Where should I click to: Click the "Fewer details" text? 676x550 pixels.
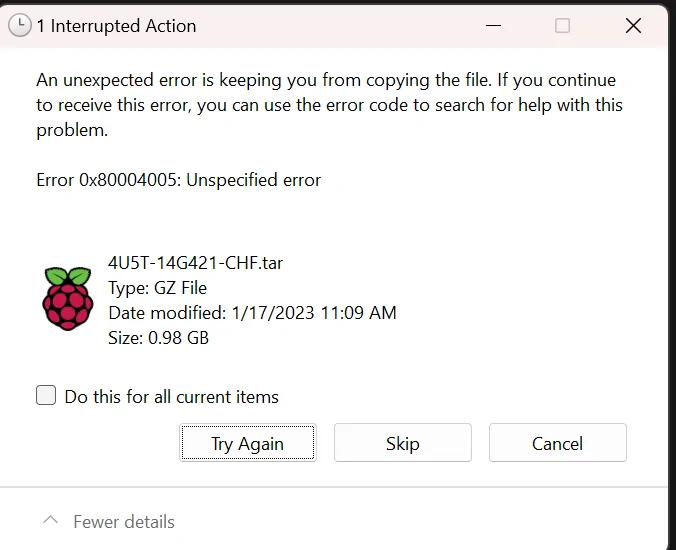click(x=124, y=522)
